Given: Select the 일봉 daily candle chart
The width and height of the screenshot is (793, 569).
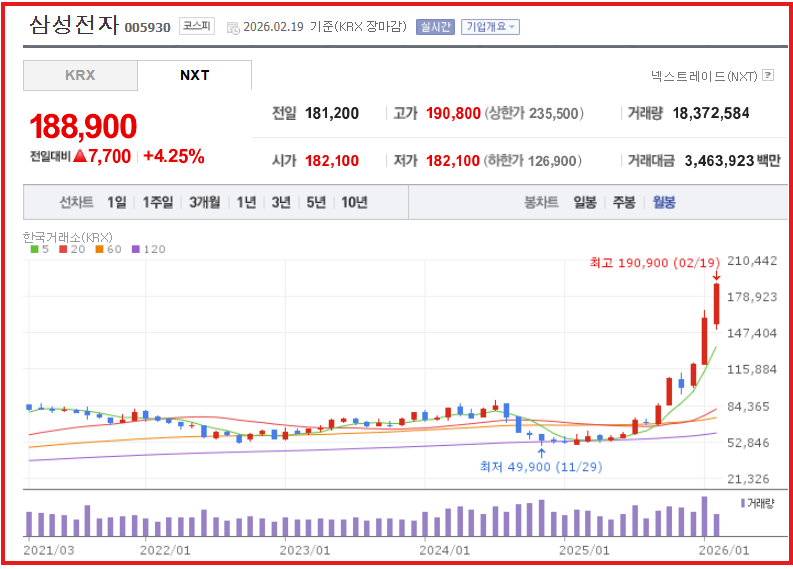Looking at the screenshot, I should pyautogui.click(x=585, y=202).
